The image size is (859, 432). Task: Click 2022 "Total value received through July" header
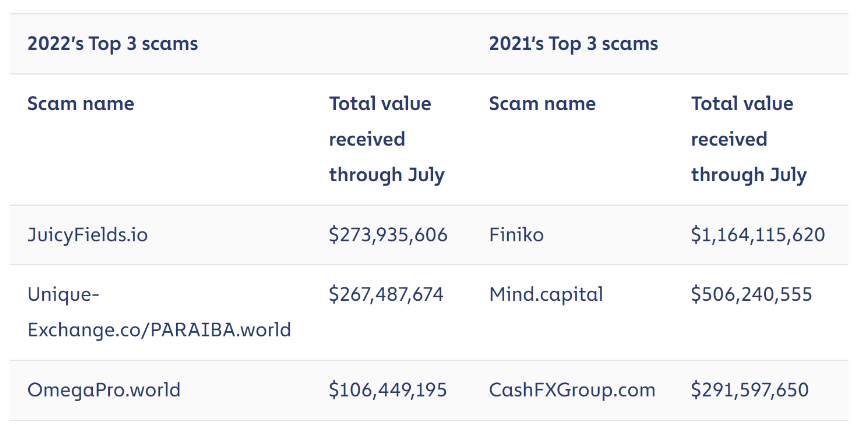pyautogui.click(x=386, y=139)
